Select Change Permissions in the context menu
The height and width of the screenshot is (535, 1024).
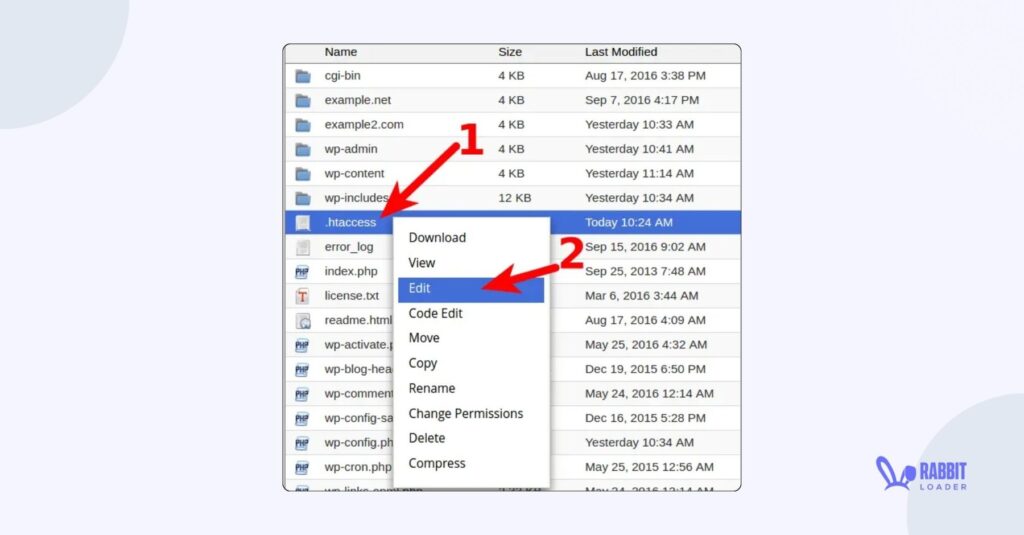click(466, 413)
